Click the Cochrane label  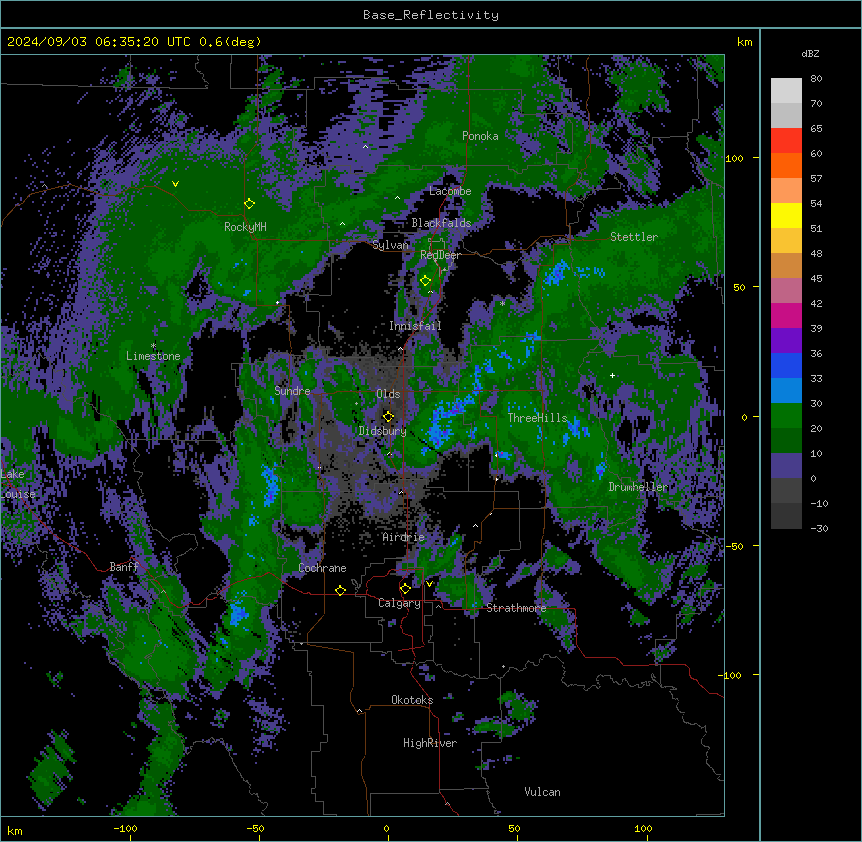pyautogui.click(x=322, y=568)
